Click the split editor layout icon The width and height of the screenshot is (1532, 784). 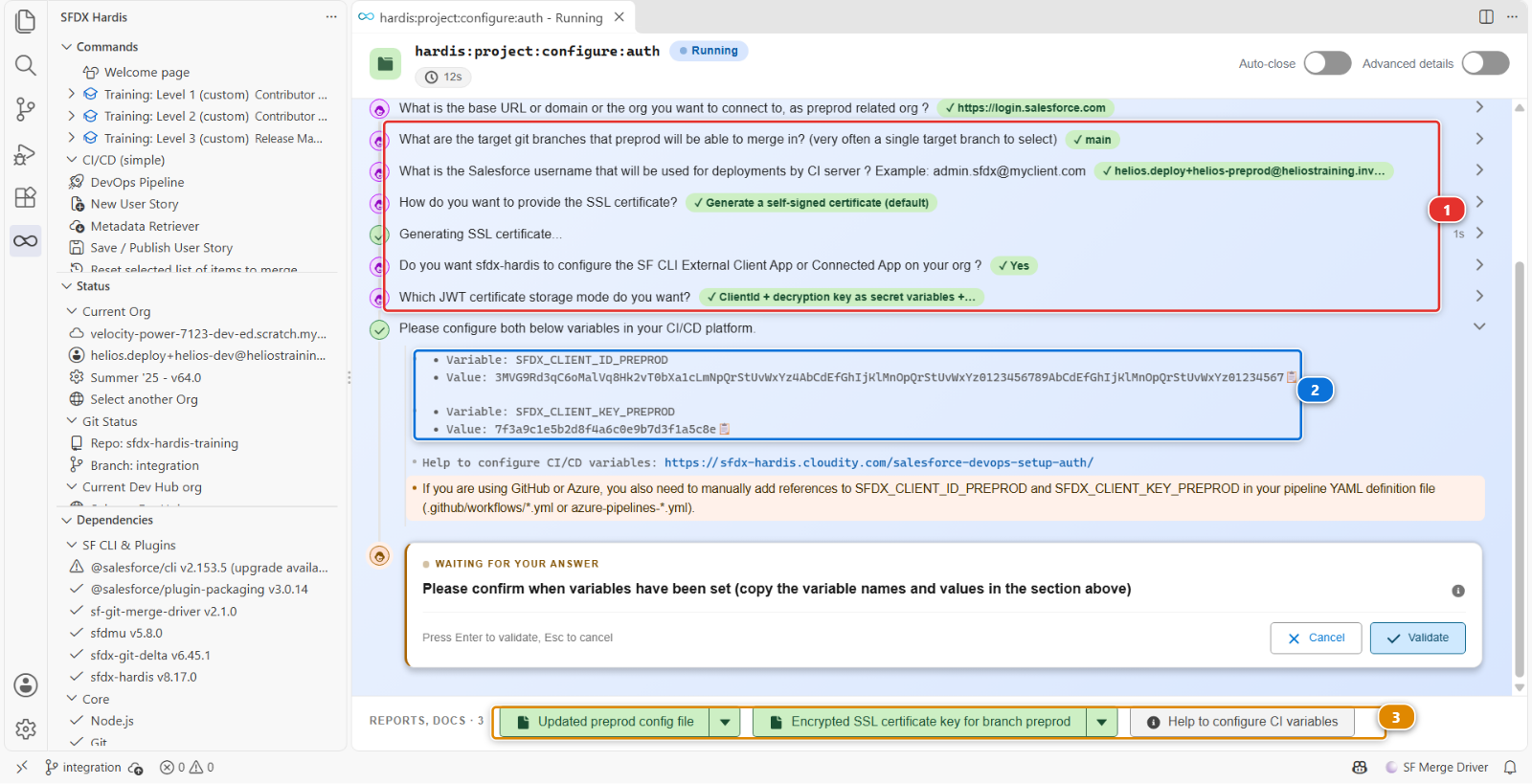pyautogui.click(x=1486, y=17)
